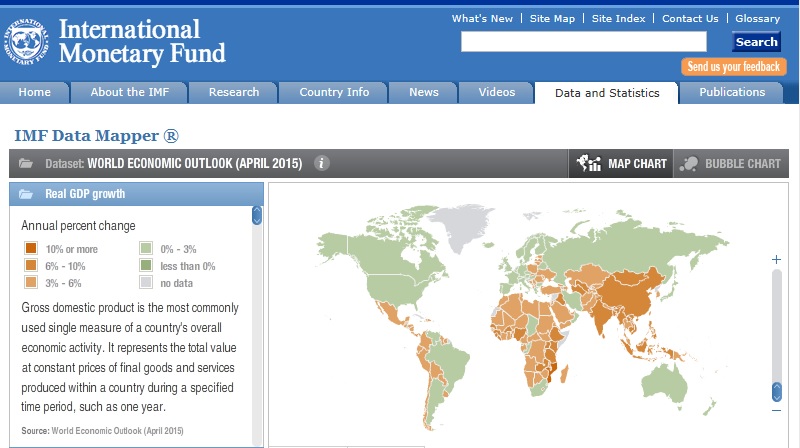Follow the What's New link
Screen dimensions: 800x448
(x=482, y=19)
